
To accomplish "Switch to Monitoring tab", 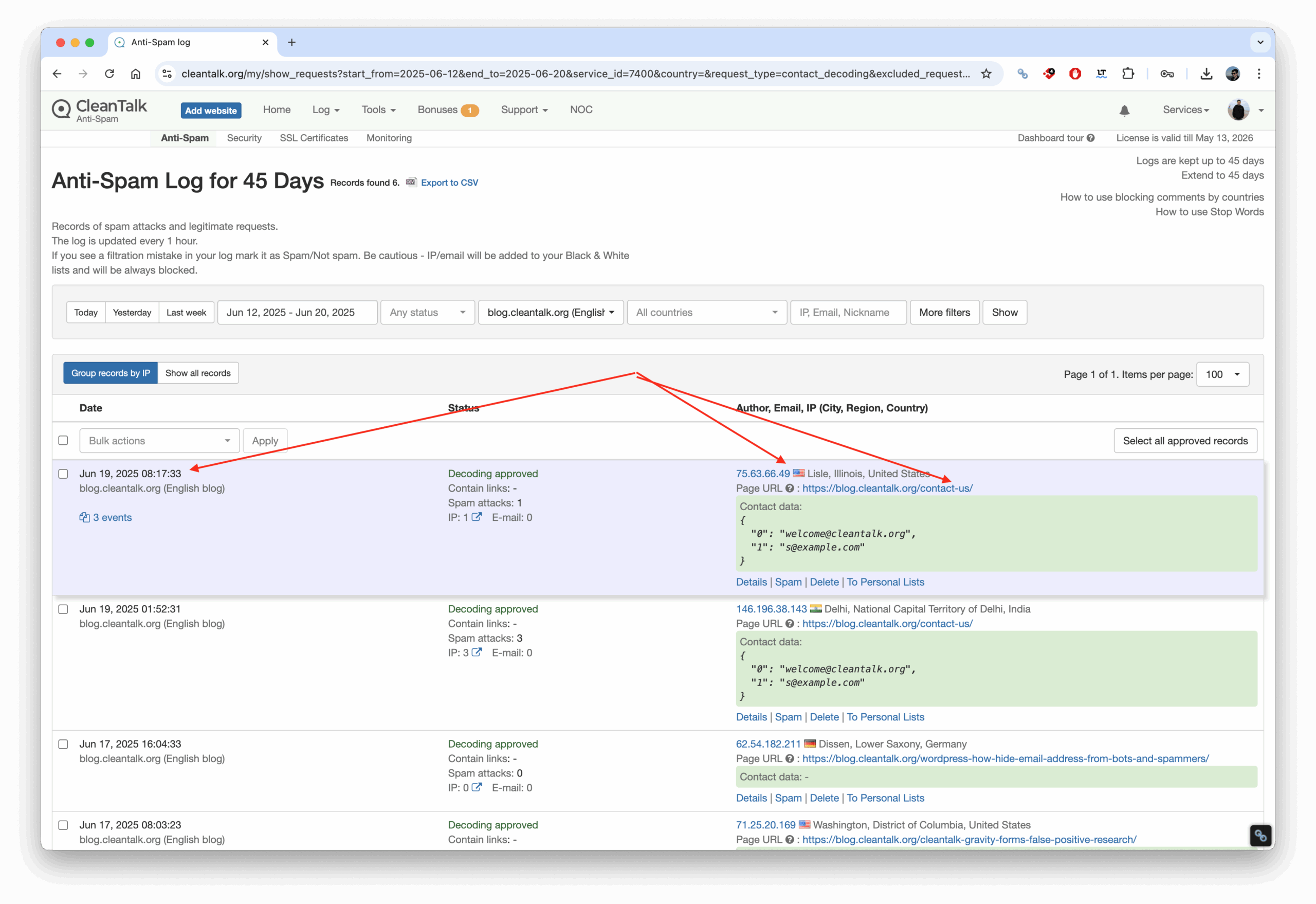I will (389, 138).
